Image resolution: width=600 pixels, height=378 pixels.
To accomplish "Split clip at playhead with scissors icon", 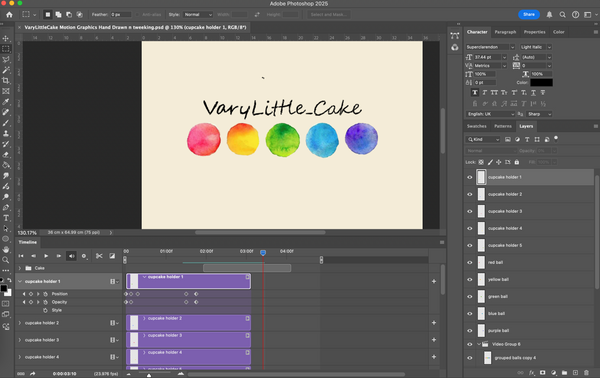I will [99, 256].
